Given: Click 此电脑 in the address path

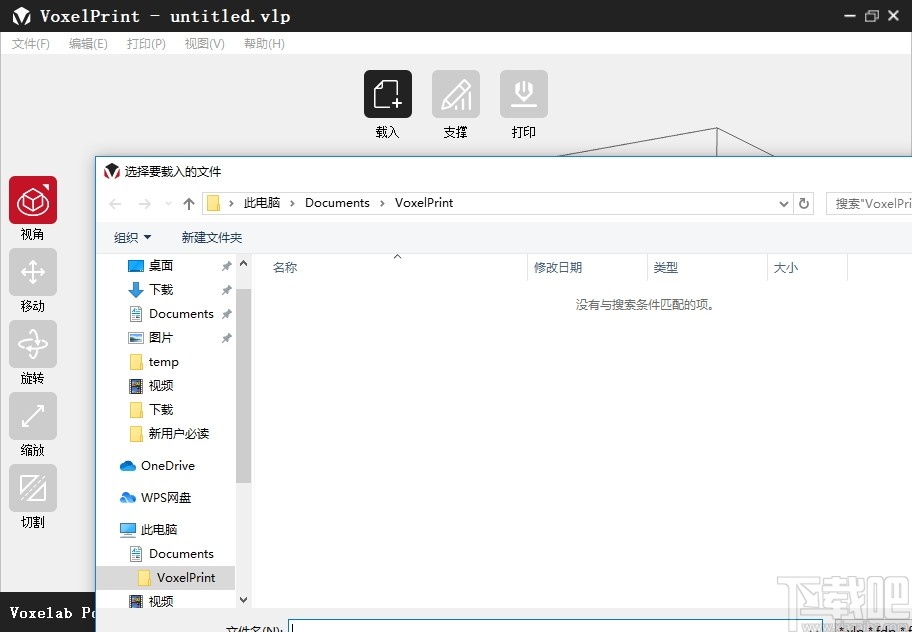Looking at the screenshot, I should (262, 203).
